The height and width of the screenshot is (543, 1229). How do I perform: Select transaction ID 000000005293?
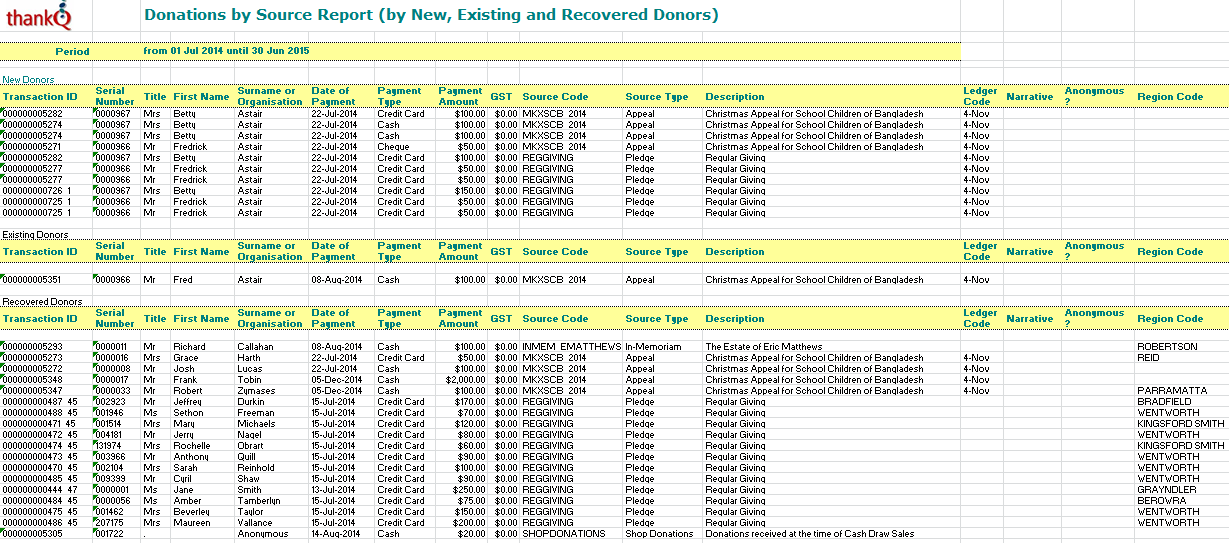tap(33, 347)
